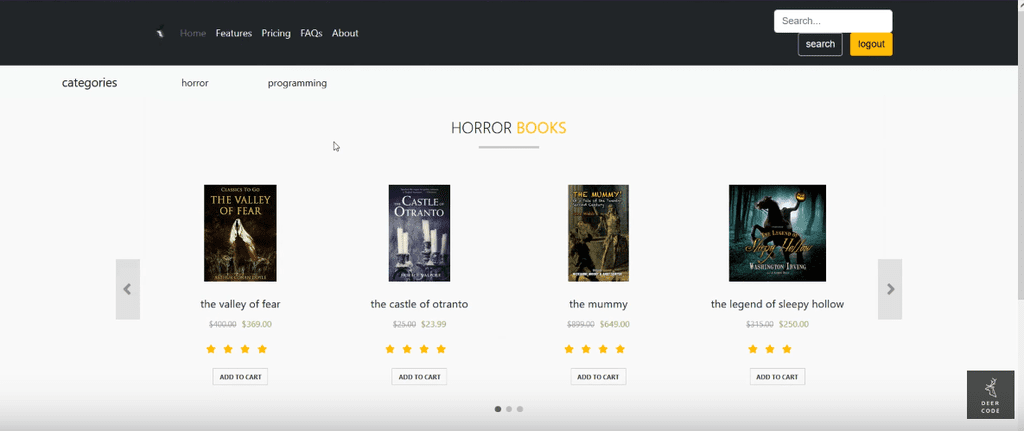Click the title 'the valley of fear'
The image size is (1024, 431).
pyautogui.click(x=240, y=304)
